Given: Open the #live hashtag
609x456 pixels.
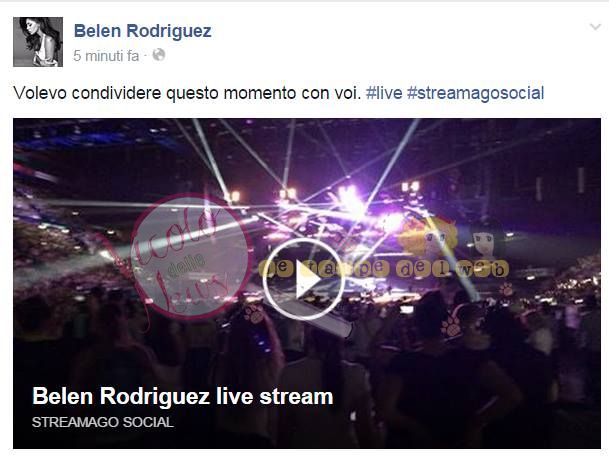Looking at the screenshot, I should click(x=384, y=93).
